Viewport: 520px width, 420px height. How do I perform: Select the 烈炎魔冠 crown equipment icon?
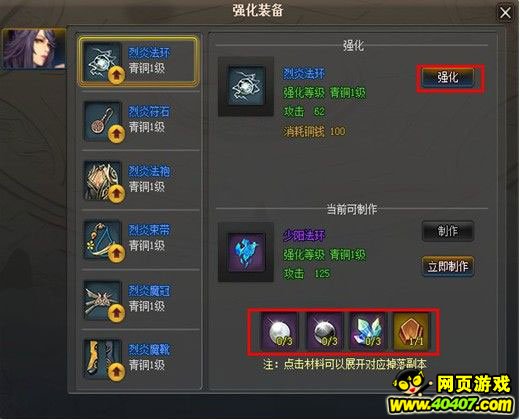(102, 300)
